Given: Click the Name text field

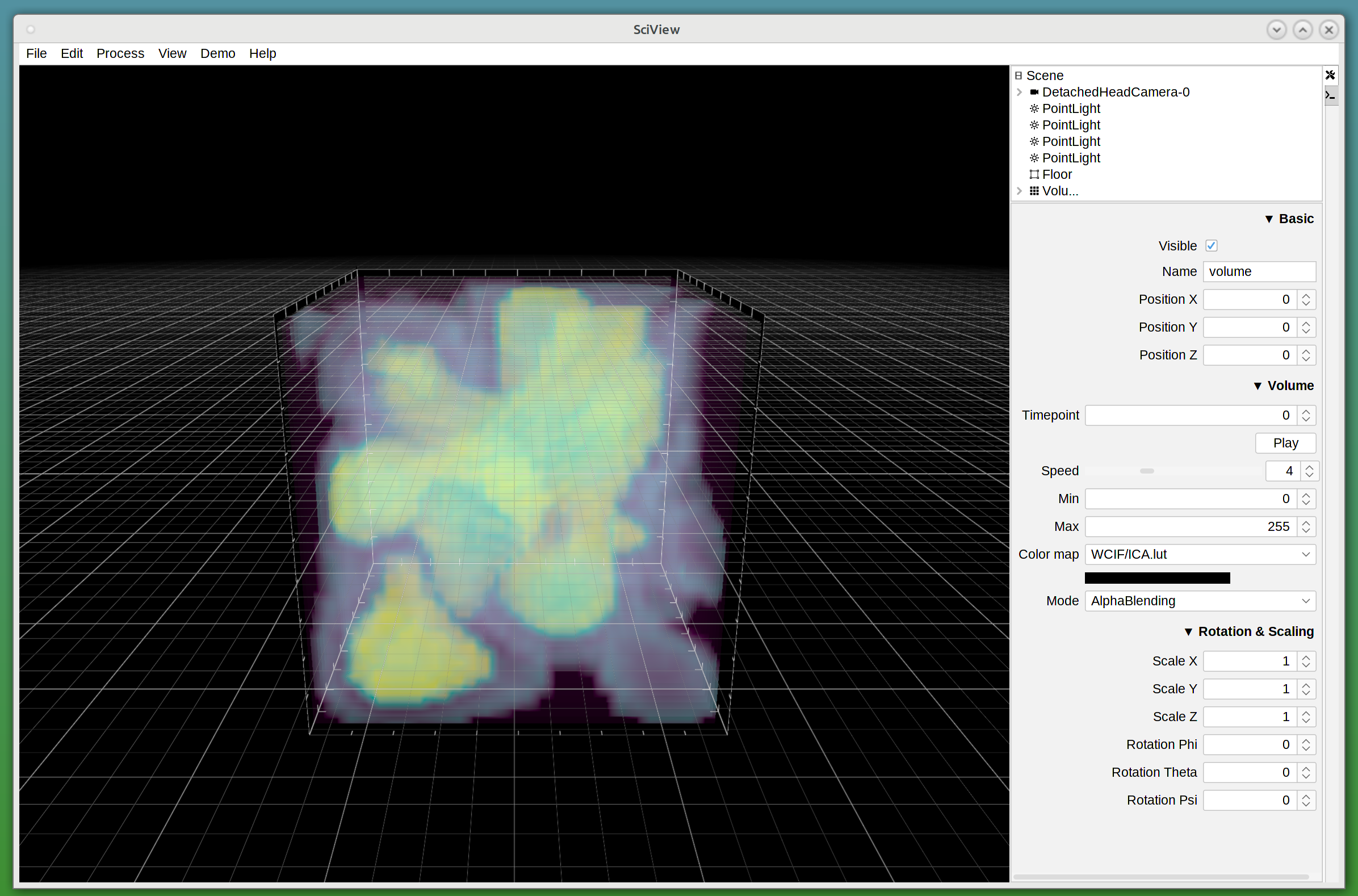Looking at the screenshot, I should point(1259,271).
